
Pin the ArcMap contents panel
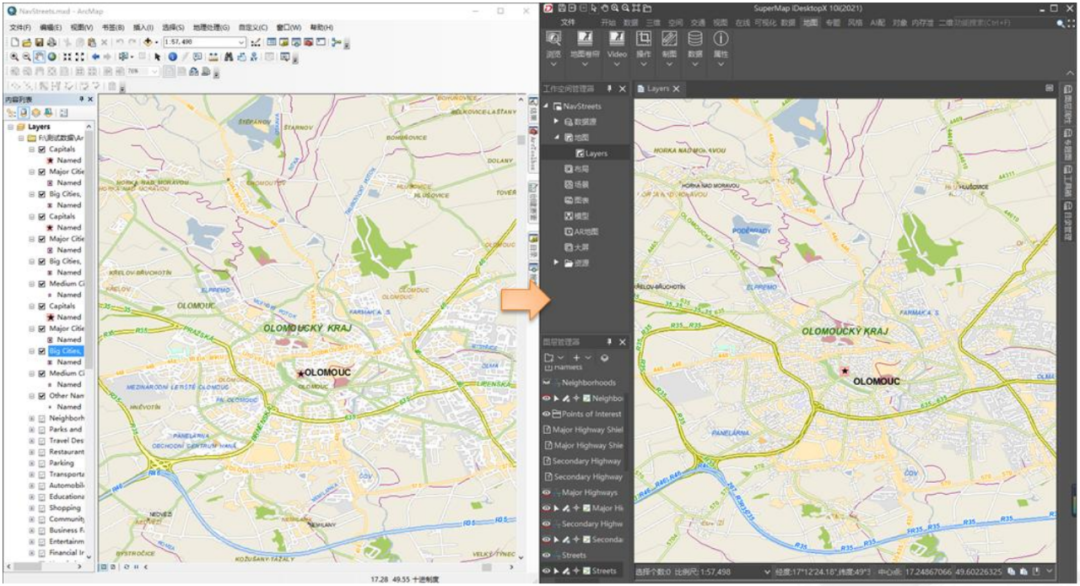(81, 100)
